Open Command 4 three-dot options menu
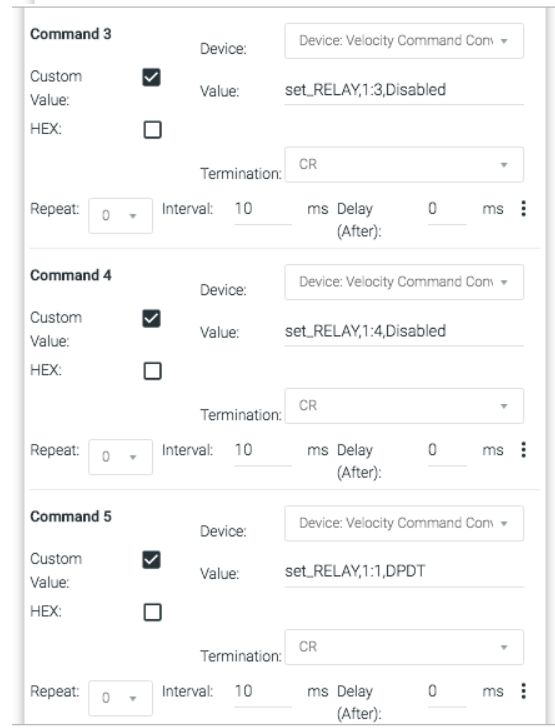This screenshot has height=728, width=555. (523, 449)
